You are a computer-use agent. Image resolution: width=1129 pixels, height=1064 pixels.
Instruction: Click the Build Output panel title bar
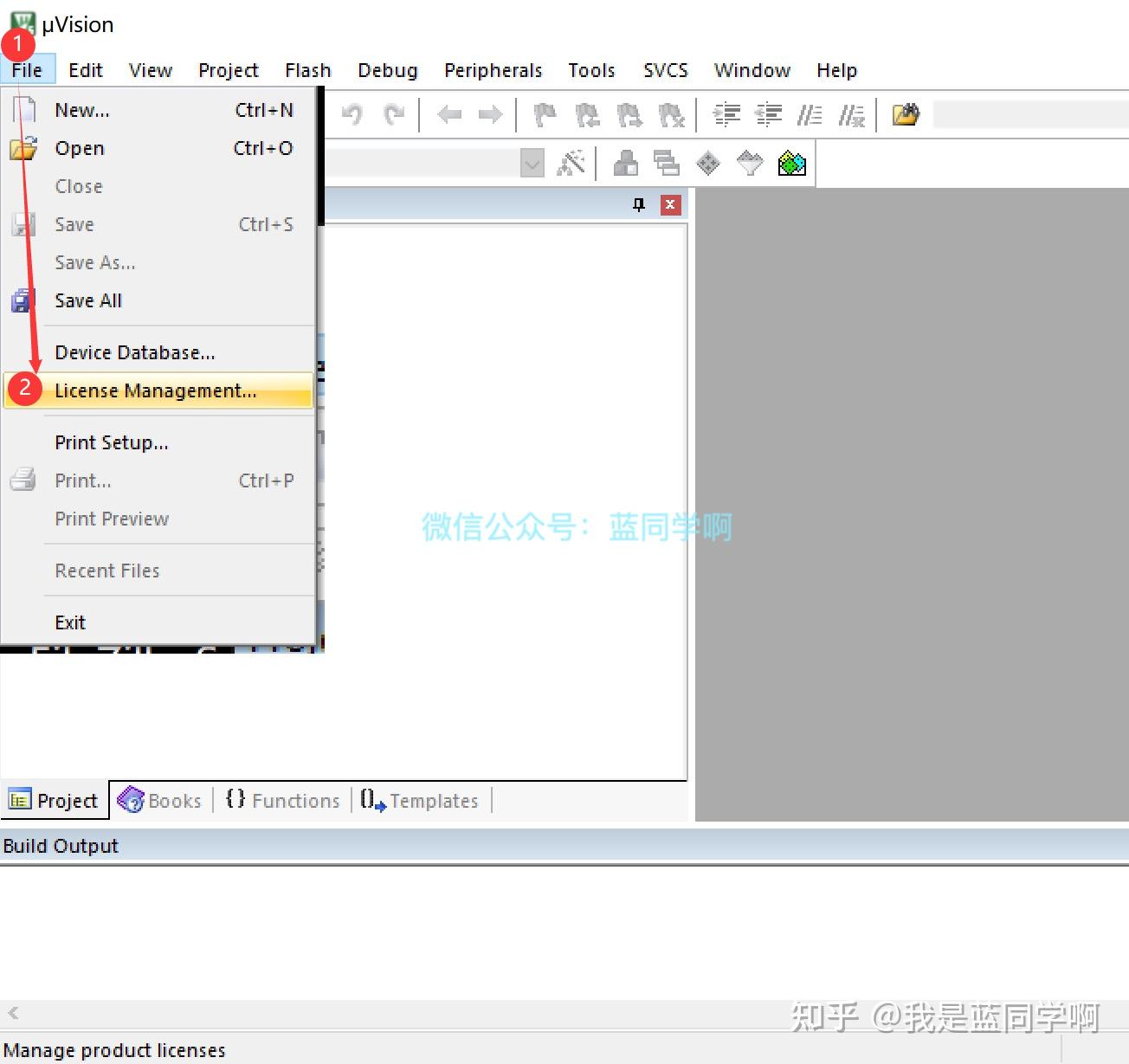pyautogui.click(x=564, y=846)
